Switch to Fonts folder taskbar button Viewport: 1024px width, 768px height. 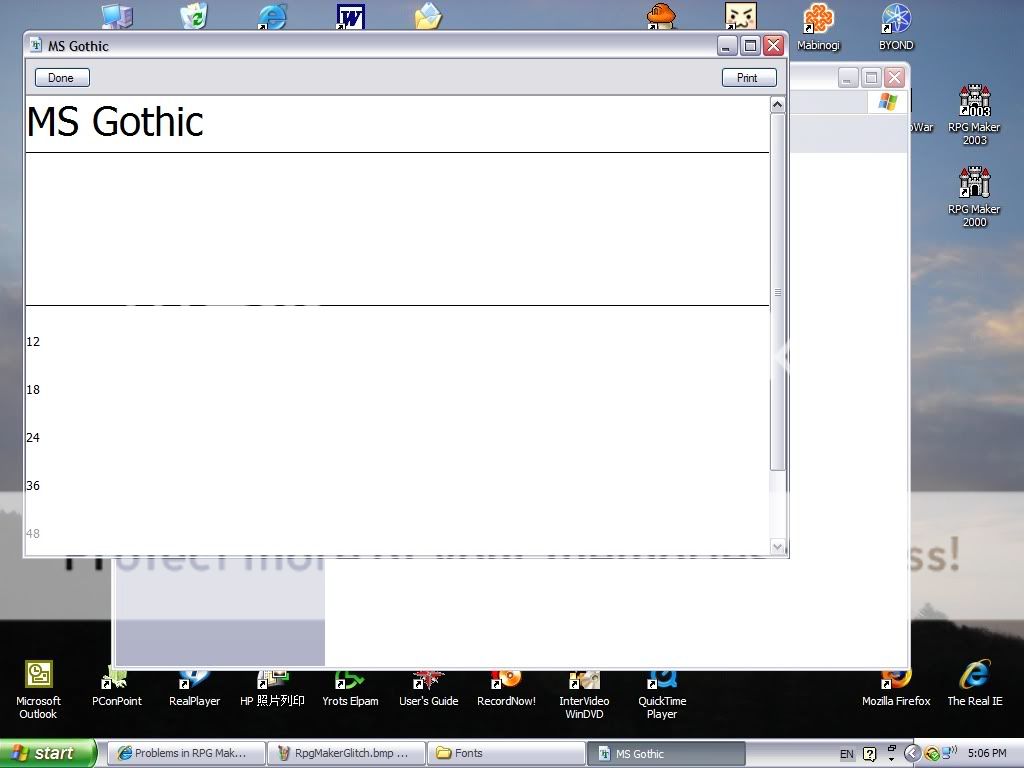coord(505,754)
